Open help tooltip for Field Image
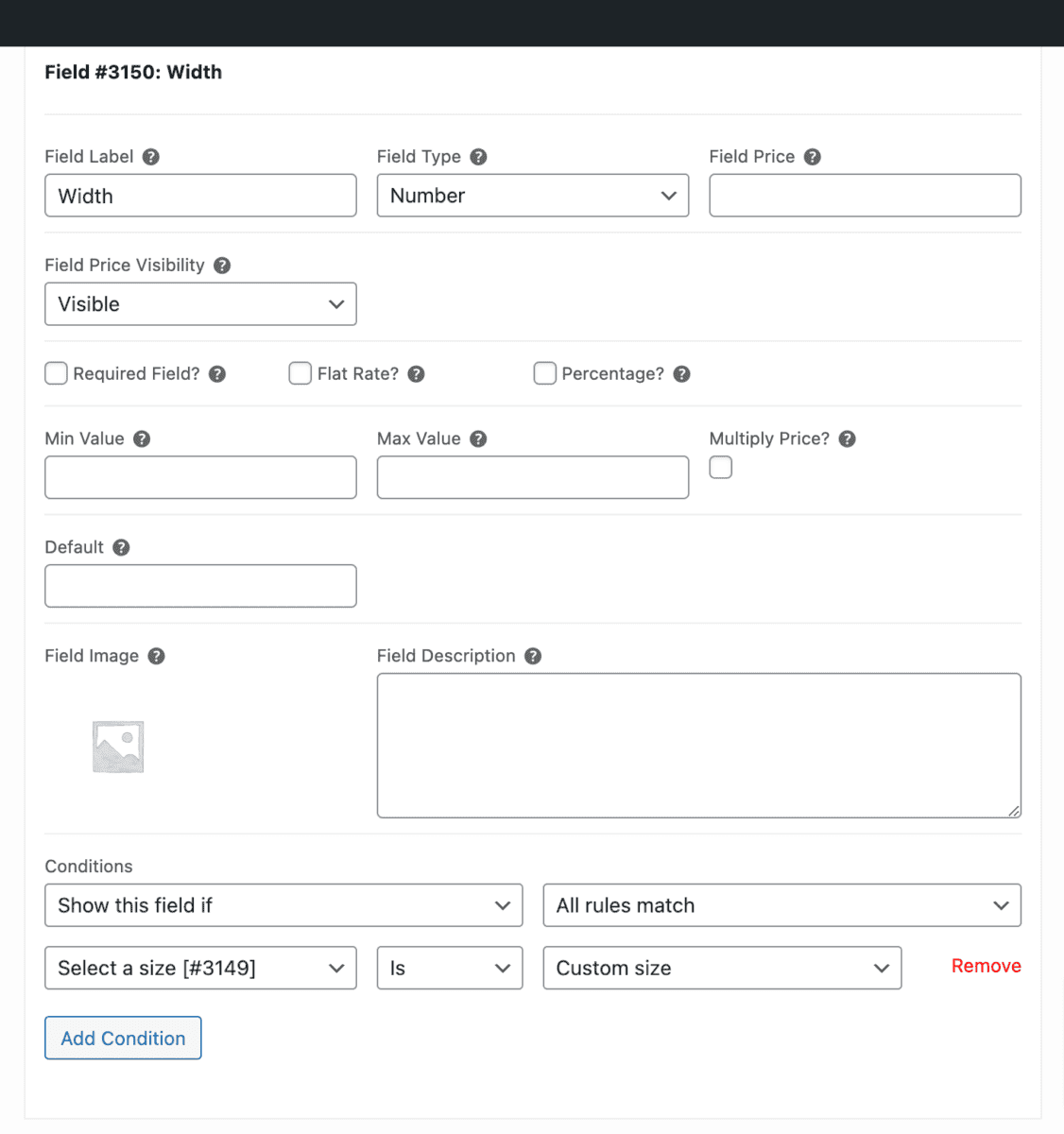The image size is (1064, 1134). pos(157,656)
